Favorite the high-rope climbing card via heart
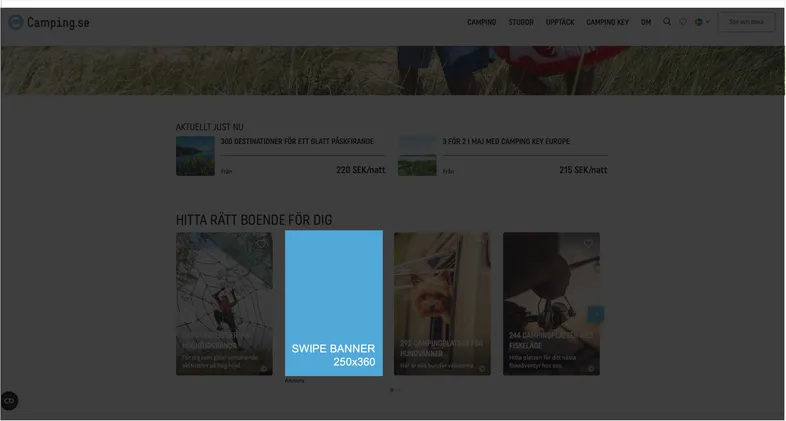 click(x=261, y=244)
